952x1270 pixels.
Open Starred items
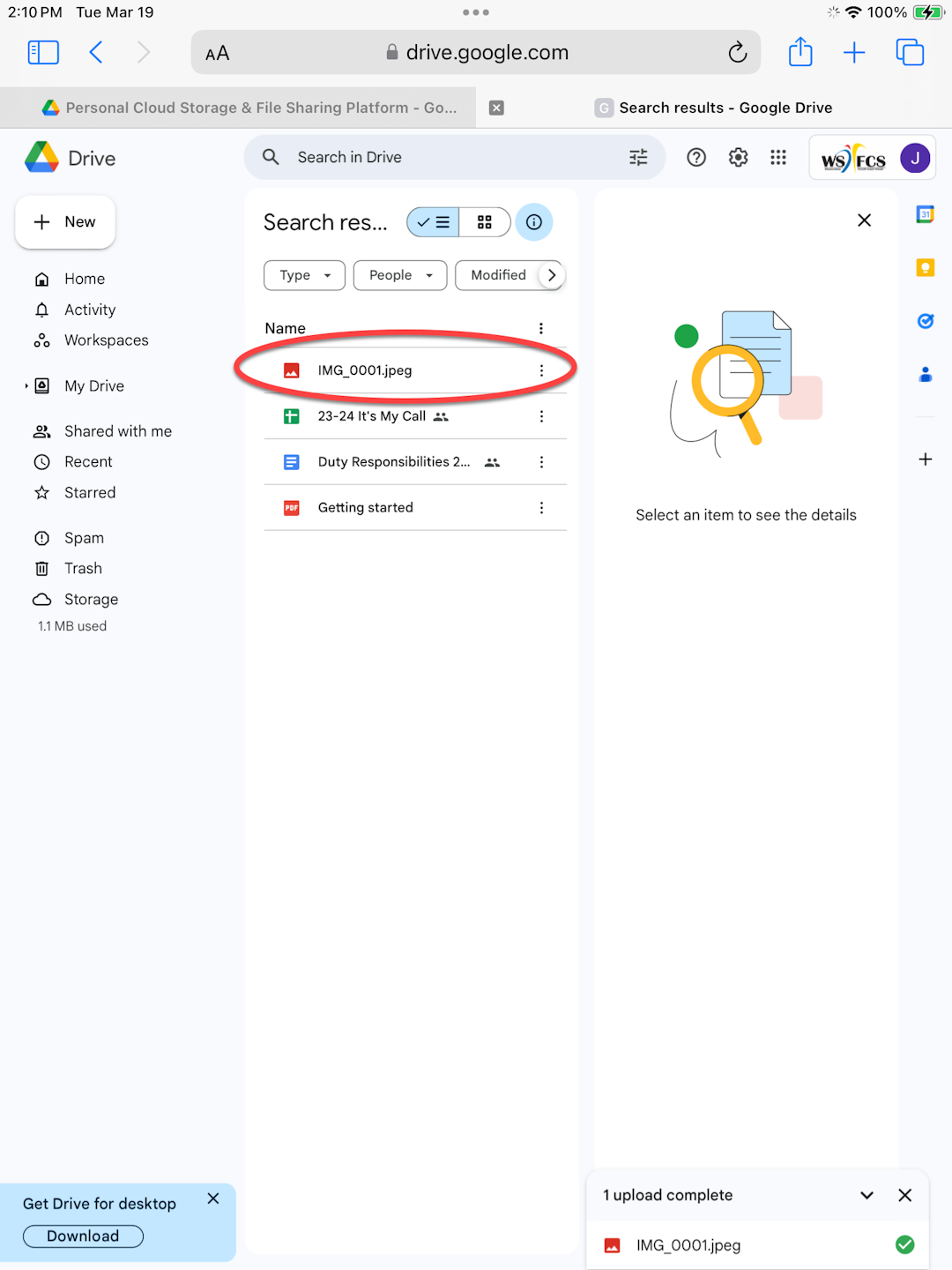click(90, 493)
